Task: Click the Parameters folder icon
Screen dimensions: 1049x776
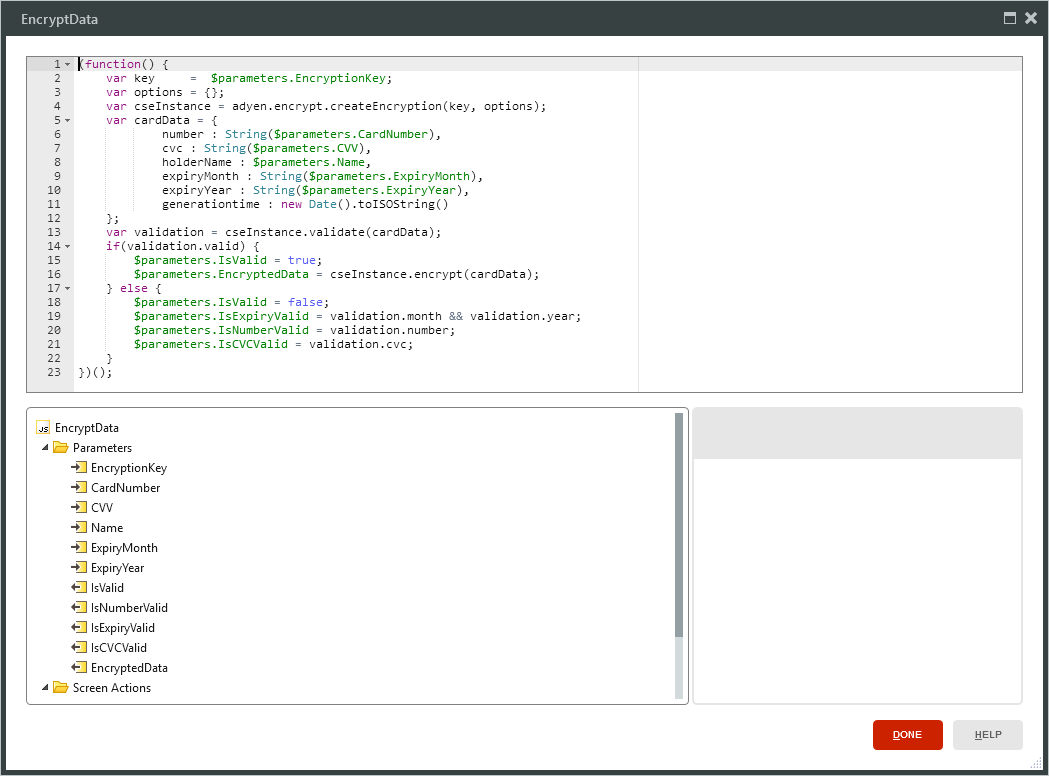Action: [61, 448]
